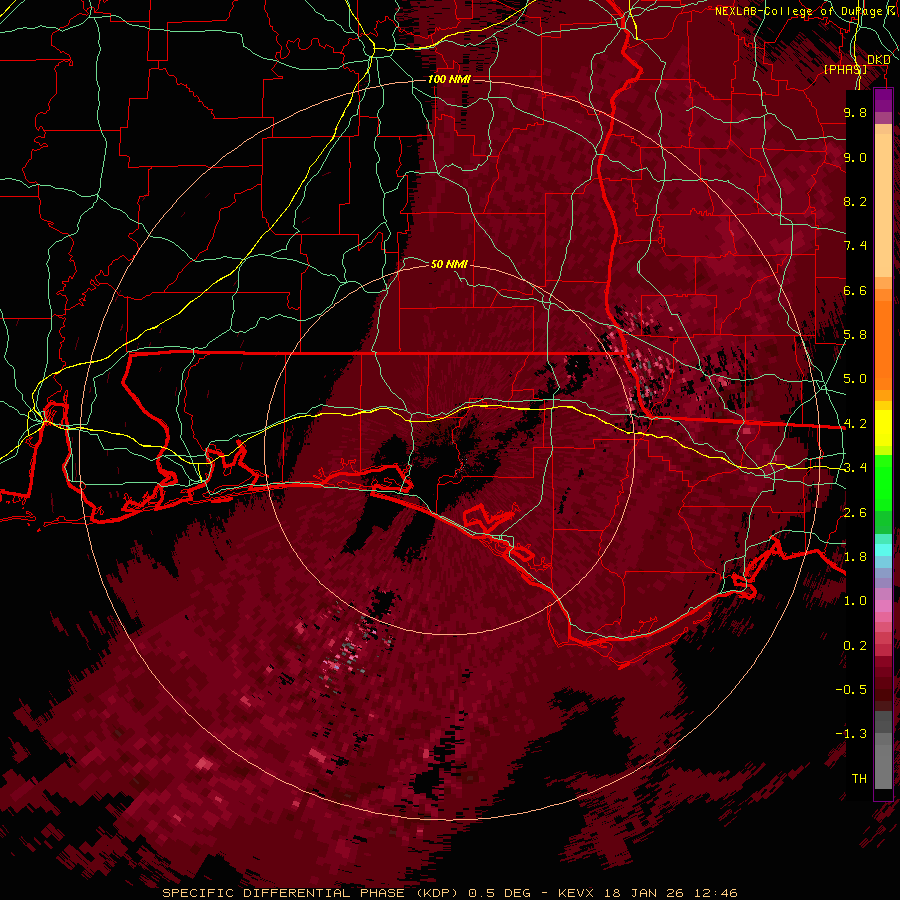Select the 7.4 scale label

pyautogui.click(x=855, y=246)
